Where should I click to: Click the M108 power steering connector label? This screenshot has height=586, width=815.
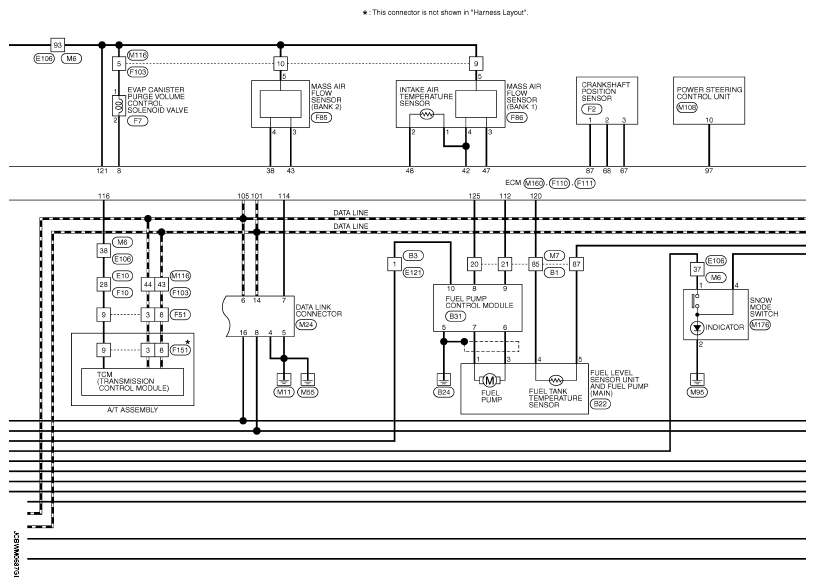pyautogui.click(x=687, y=106)
